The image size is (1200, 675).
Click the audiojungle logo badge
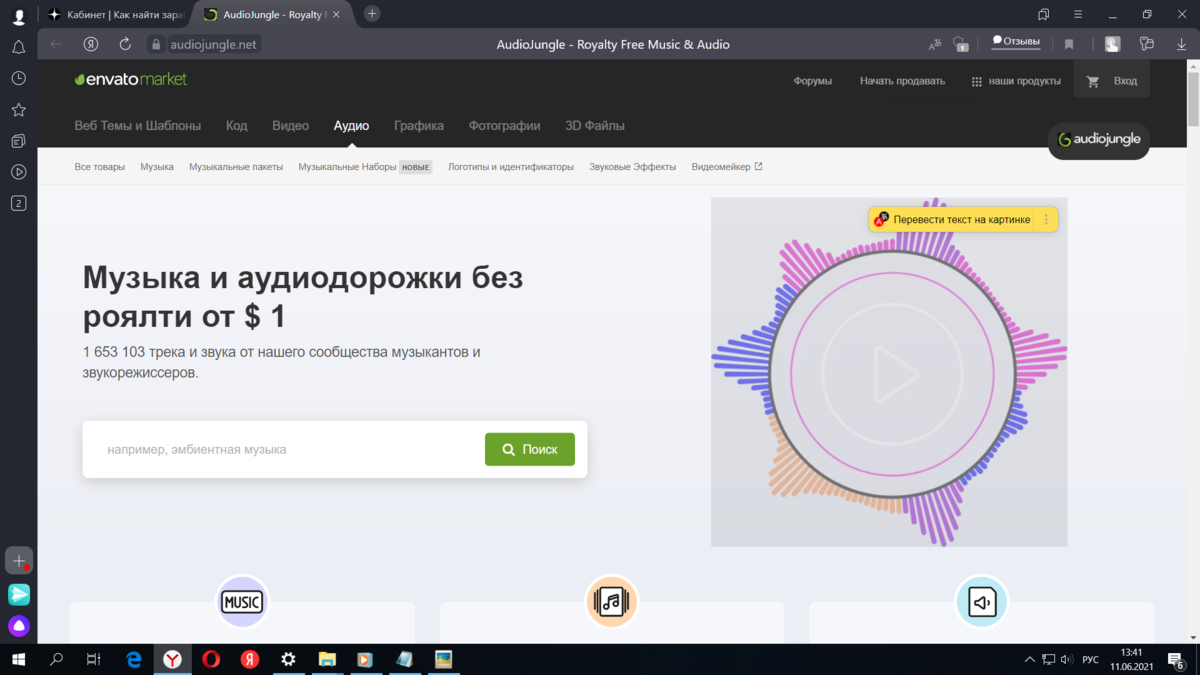[1099, 140]
